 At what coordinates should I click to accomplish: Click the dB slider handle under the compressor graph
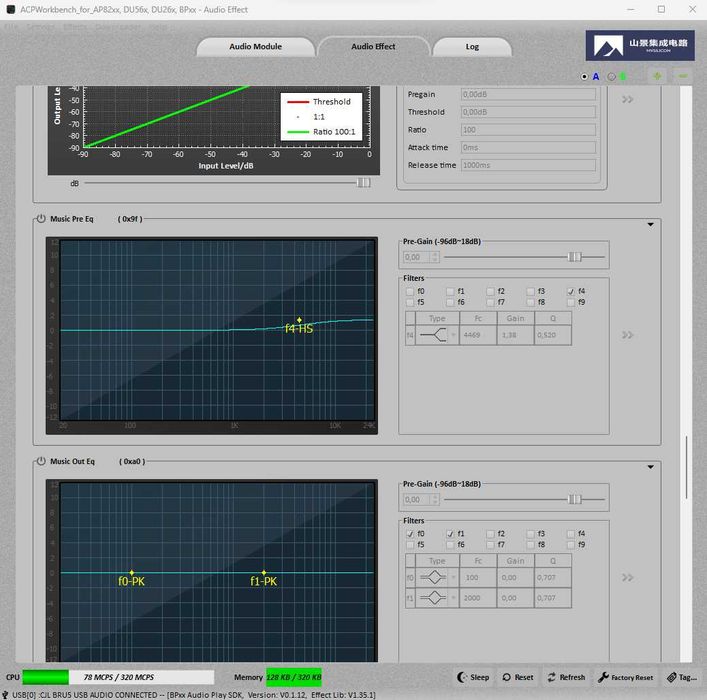[x=363, y=183]
